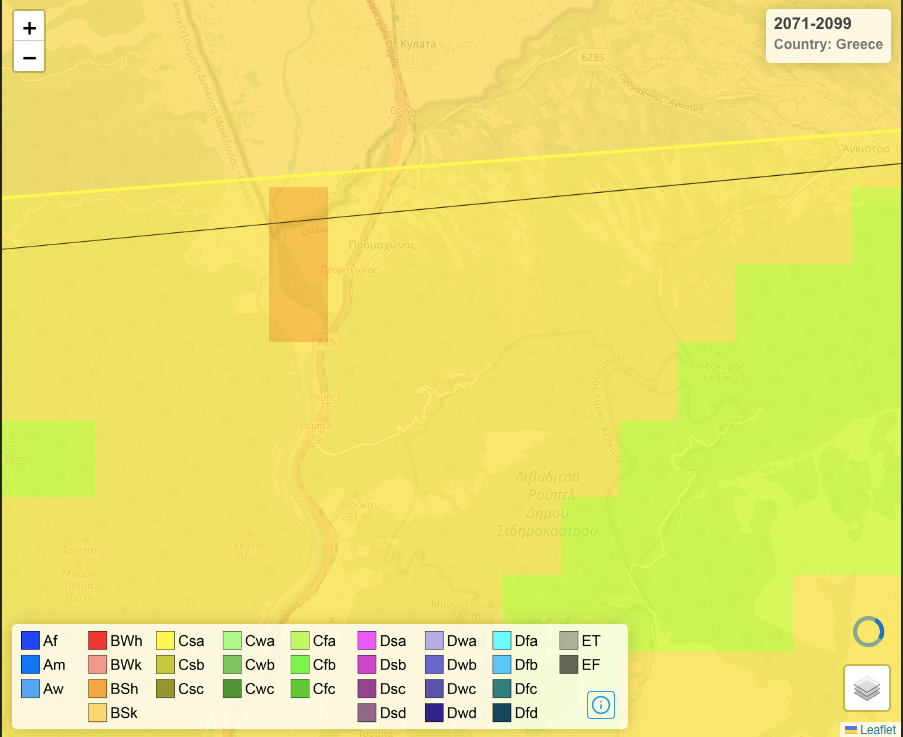Click the BWk legend swatch
Screen dimensions: 903x737
pyautogui.click(x=97, y=664)
